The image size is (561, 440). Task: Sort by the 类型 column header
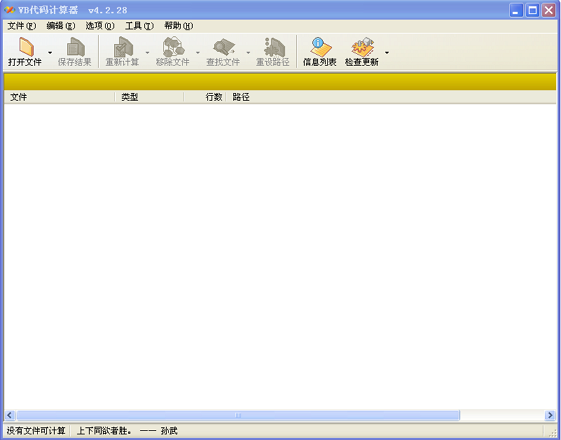coord(149,97)
